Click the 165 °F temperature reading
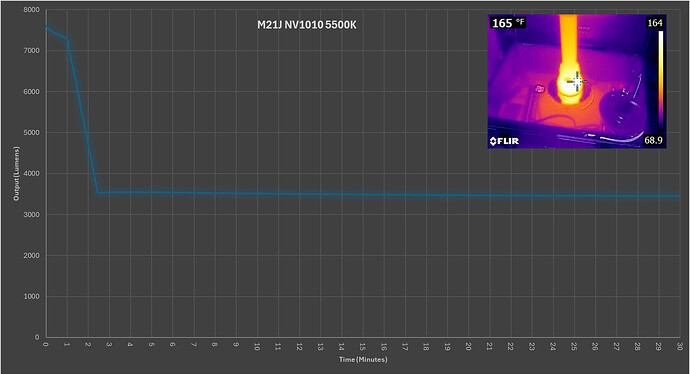This screenshot has width=690, height=374. pyautogui.click(x=508, y=23)
